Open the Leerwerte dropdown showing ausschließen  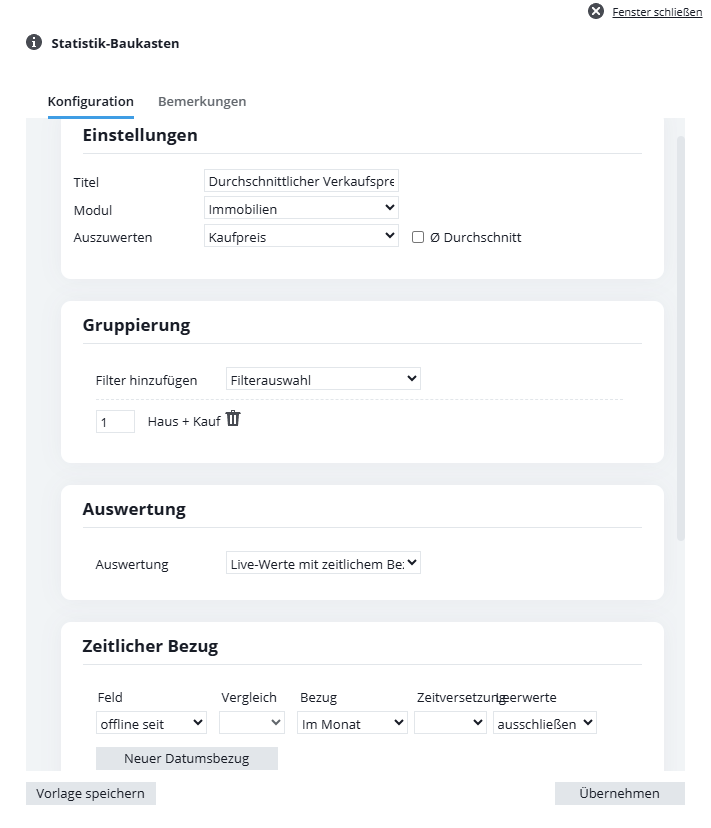tap(545, 723)
